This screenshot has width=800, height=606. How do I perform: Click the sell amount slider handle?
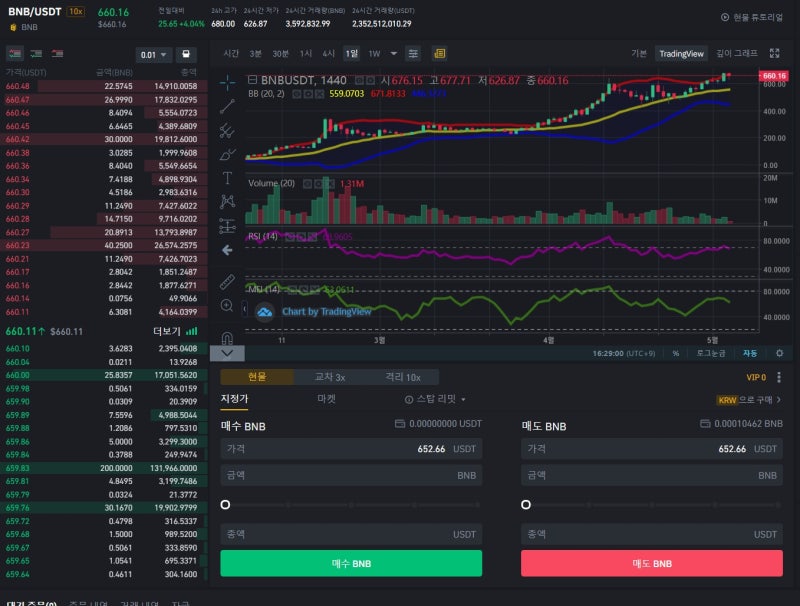(526, 505)
